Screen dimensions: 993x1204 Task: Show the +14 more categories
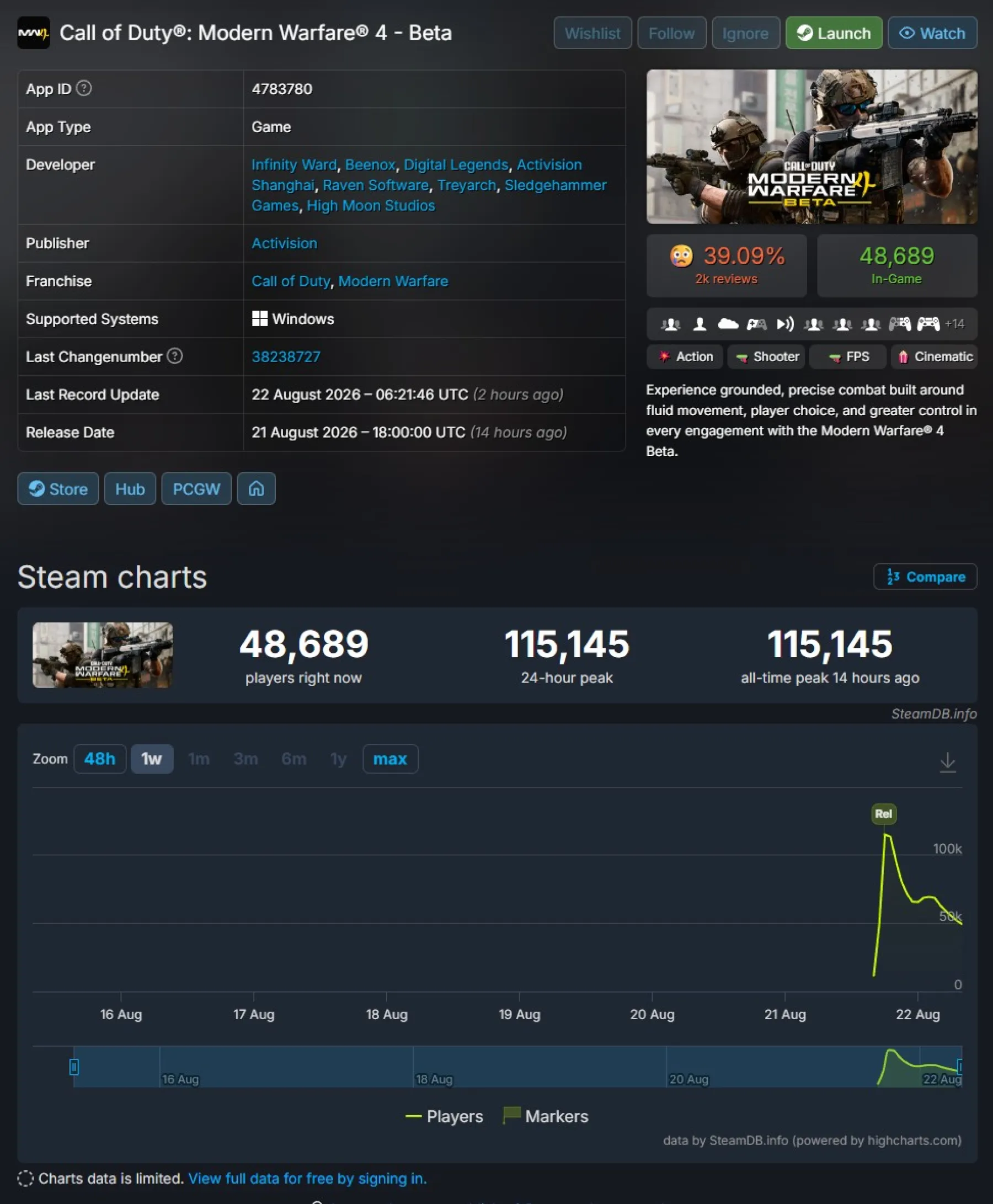click(x=955, y=324)
